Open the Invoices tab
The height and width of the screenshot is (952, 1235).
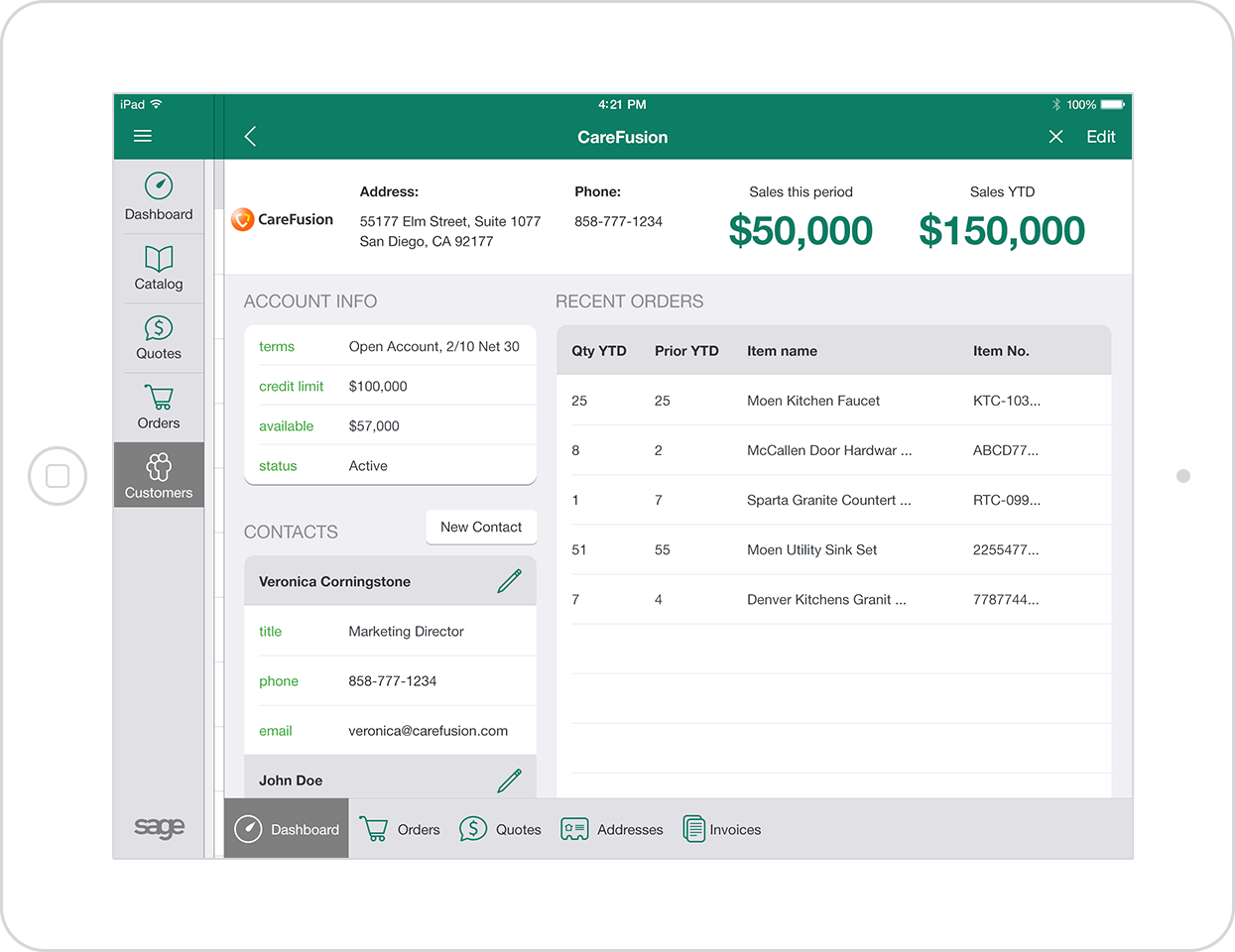tap(722, 829)
